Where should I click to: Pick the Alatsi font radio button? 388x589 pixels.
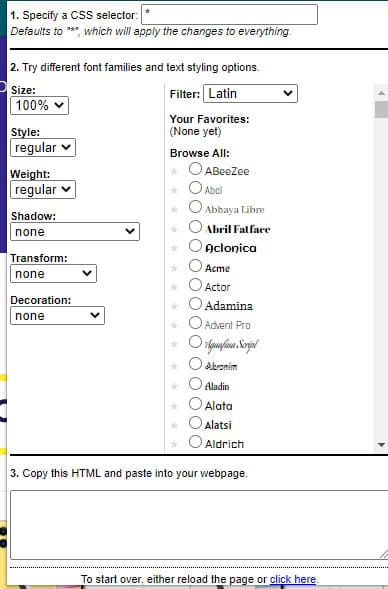point(195,423)
